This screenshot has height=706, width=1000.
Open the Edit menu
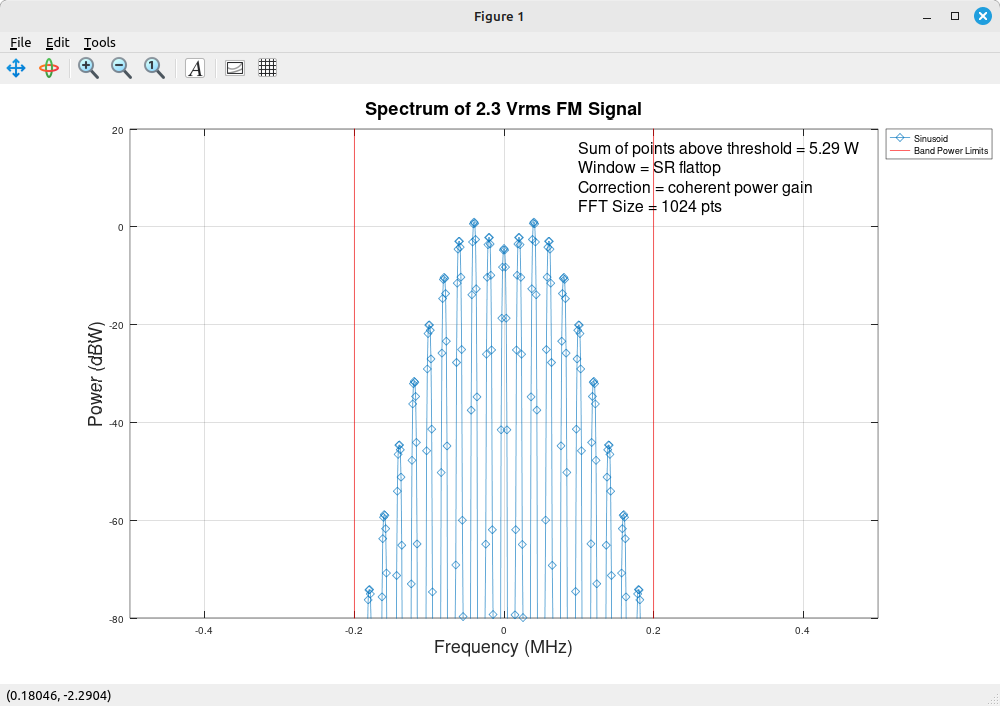click(x=57, y=42)
